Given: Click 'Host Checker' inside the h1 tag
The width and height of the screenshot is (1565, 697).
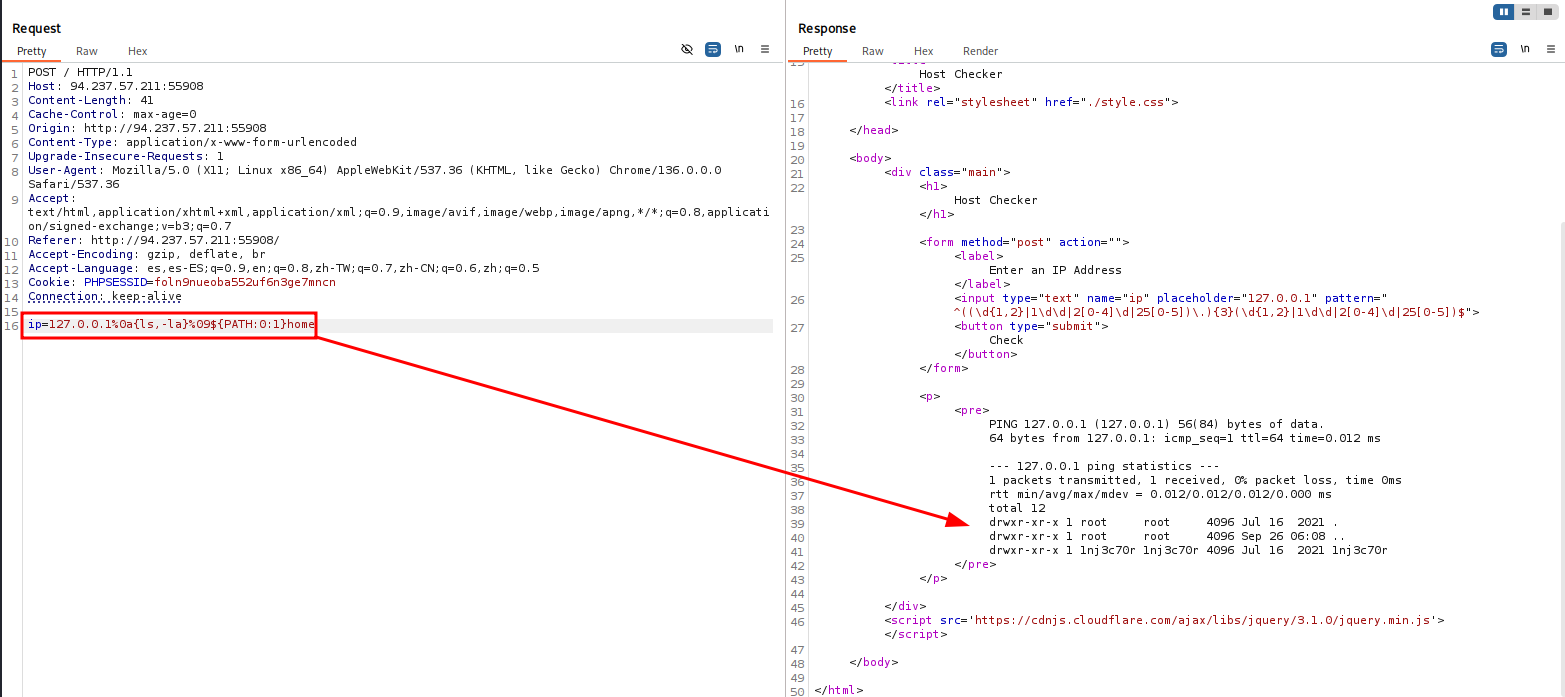Looking at the screenshot, I should tap(996, 200).
